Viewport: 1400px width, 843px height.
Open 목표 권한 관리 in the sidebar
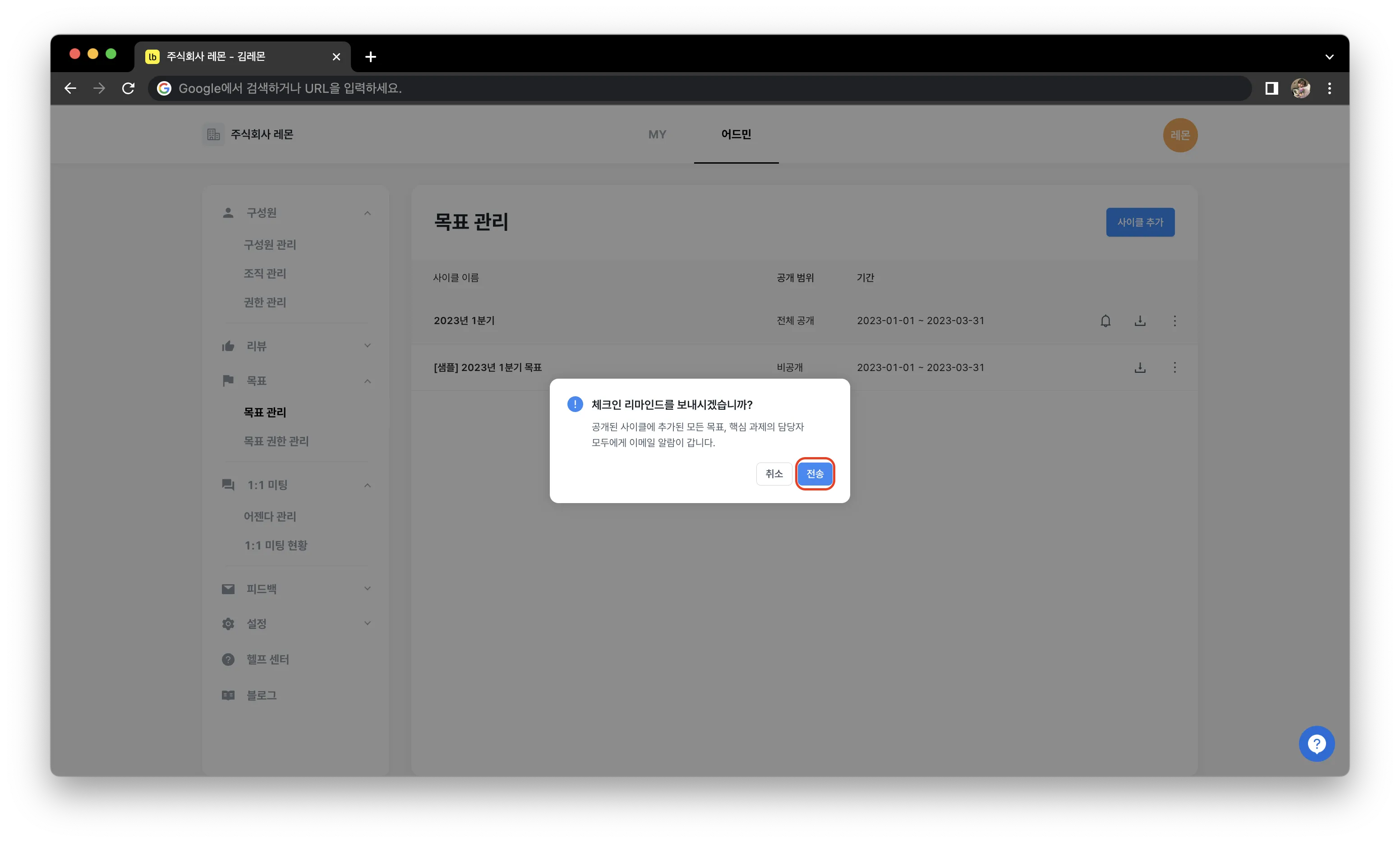(276, 441)
